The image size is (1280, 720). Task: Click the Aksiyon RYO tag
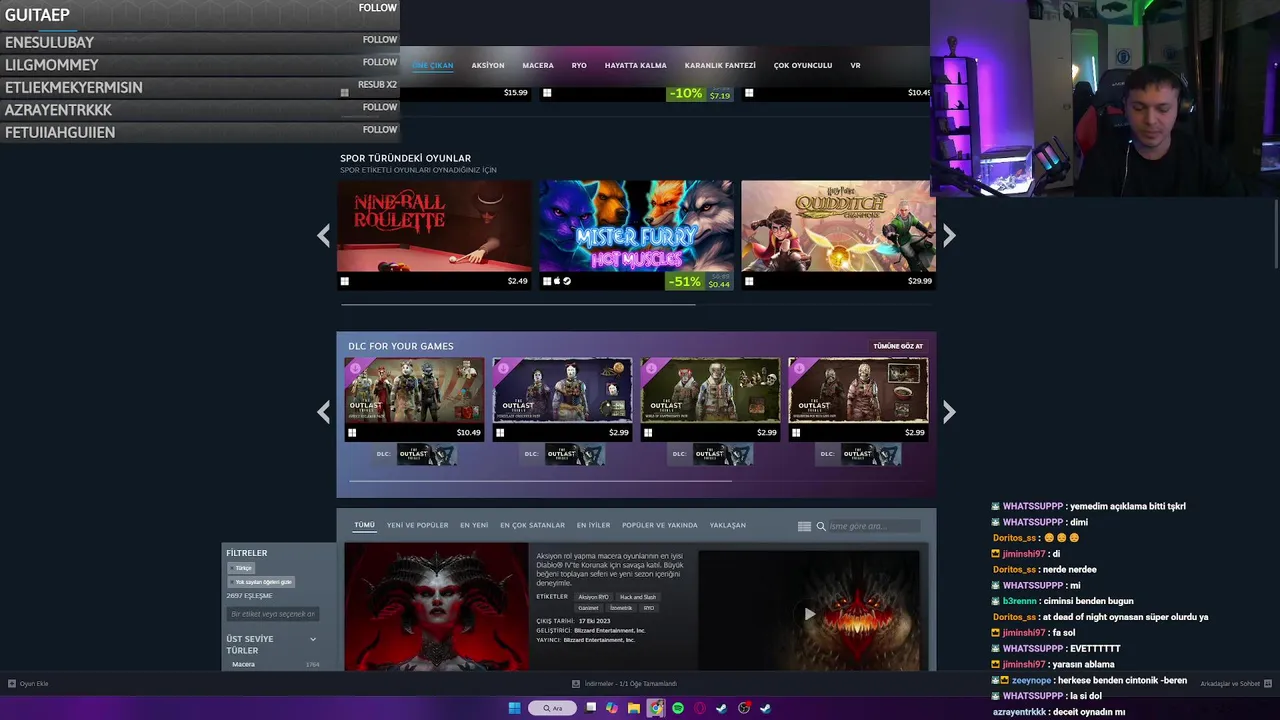pyautogui.click(x=593, y=597)
